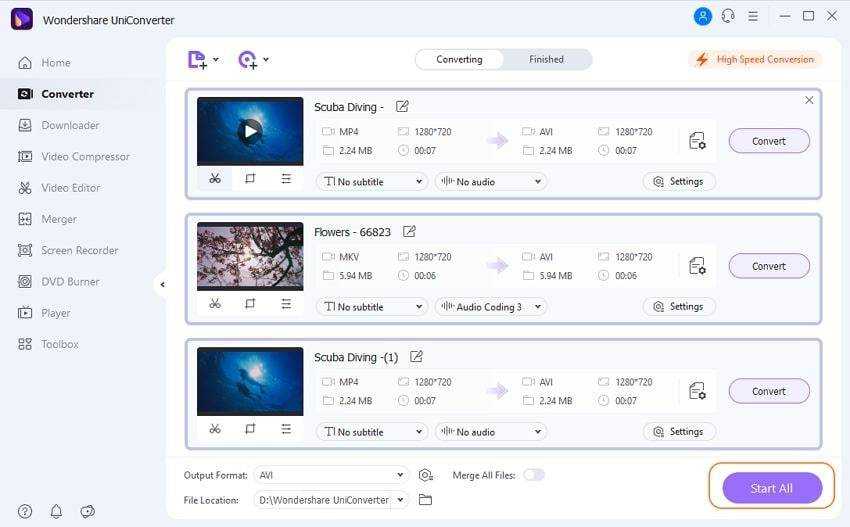The width and height of the screenshot is (850, 527).
Task: Open output file settings icon for Flowers video
Action: point(697,266)
